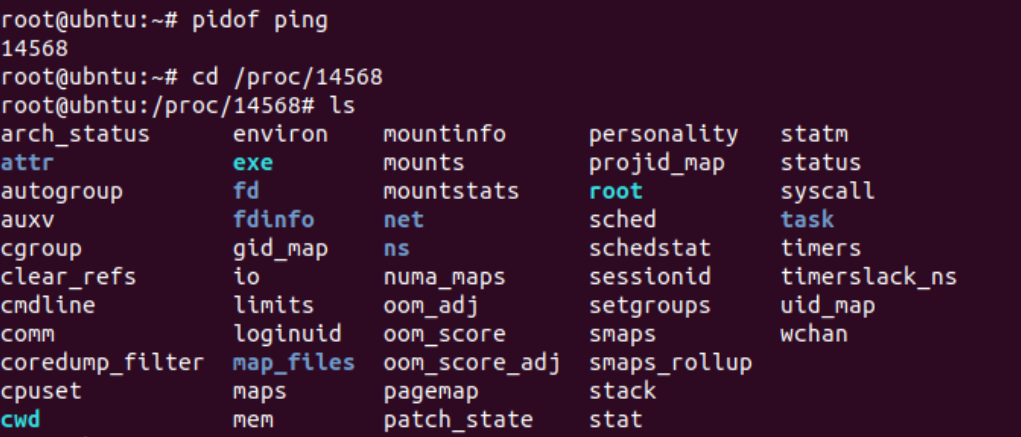This screenshot has width=1021, height=437.
Task: Select the cwd symlink text
Action: pyautogui.click(x=20, y=419)
